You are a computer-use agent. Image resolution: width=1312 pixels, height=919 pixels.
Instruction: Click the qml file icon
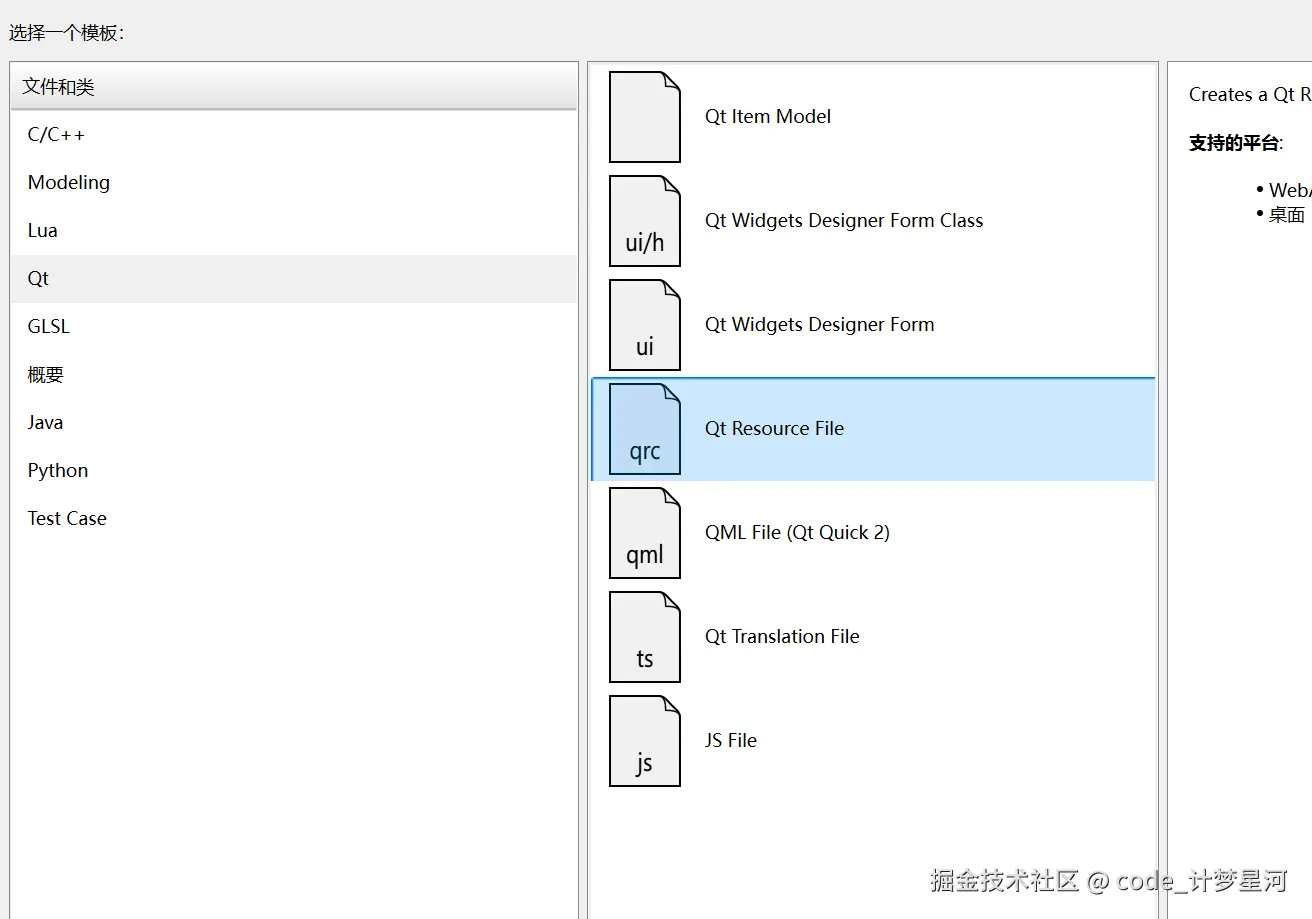(645, 533)
